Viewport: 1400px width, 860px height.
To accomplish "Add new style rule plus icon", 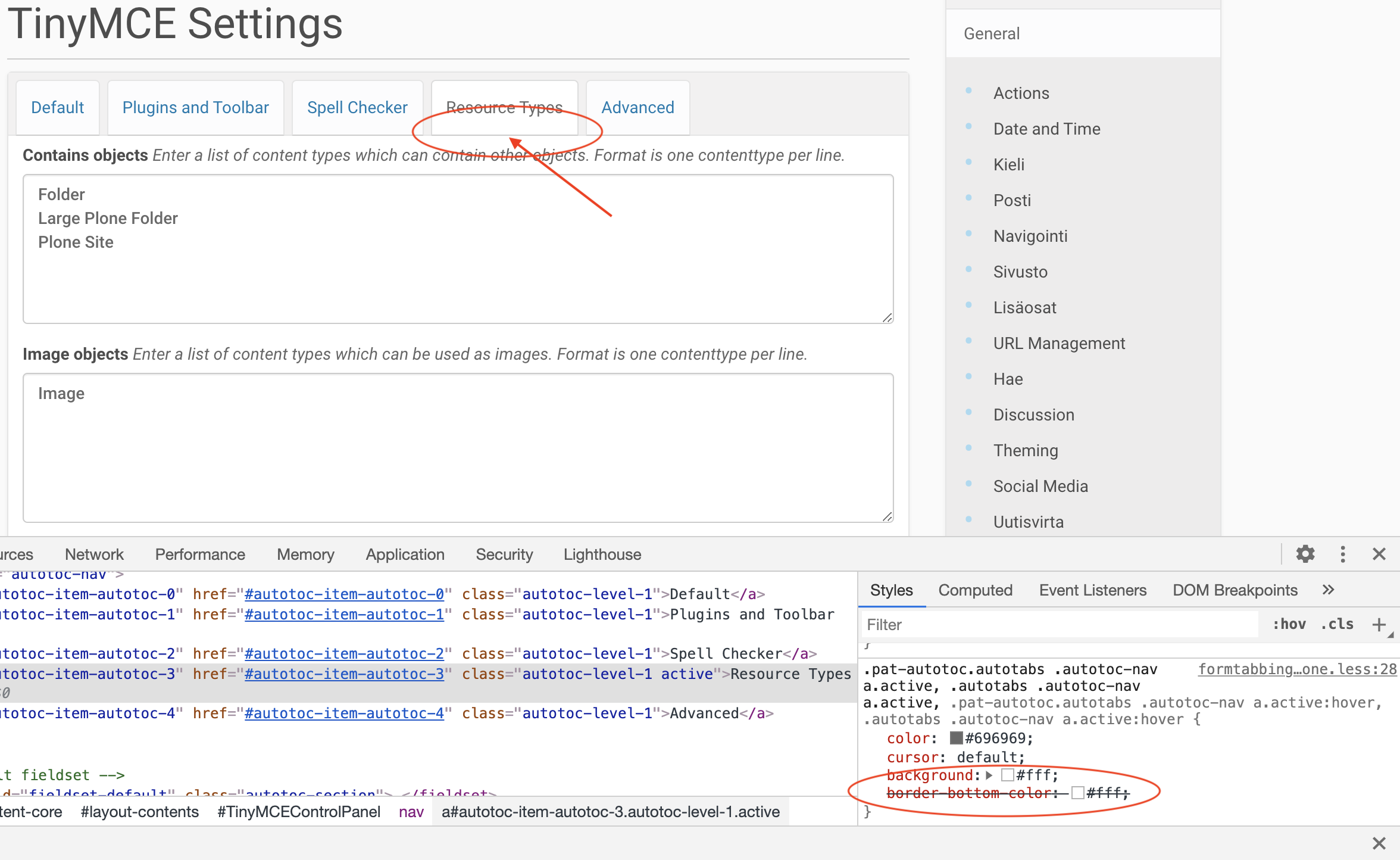I will pos(1379,624).
